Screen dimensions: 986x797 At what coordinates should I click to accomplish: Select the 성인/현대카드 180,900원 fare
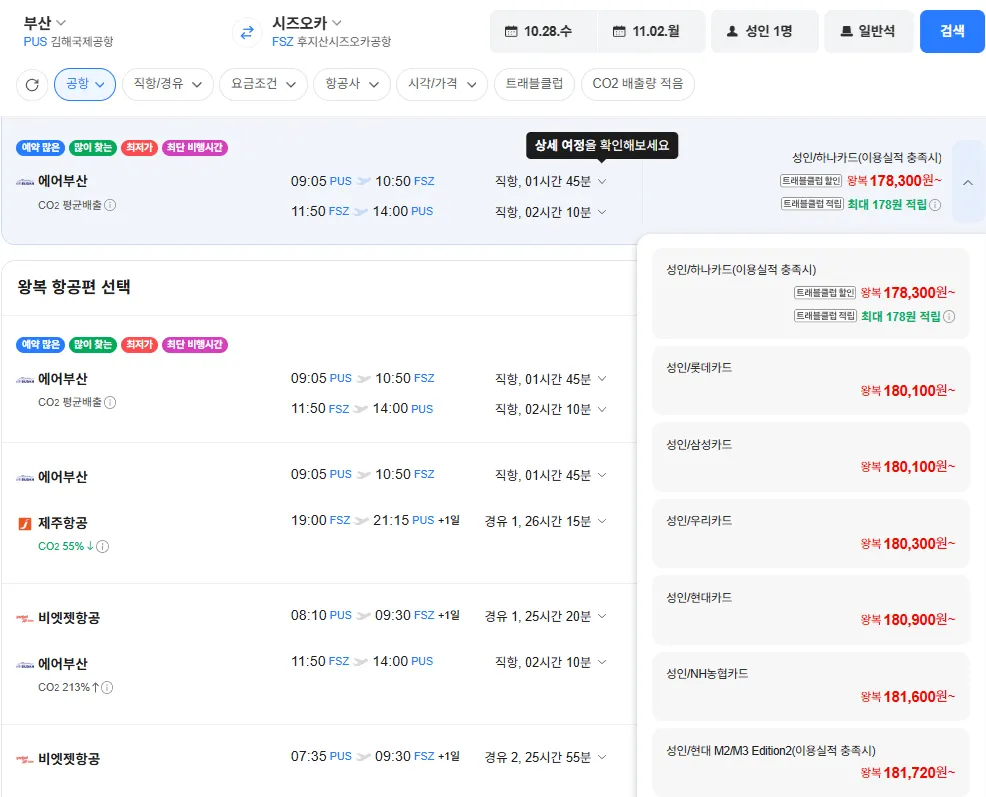point(811,610)
